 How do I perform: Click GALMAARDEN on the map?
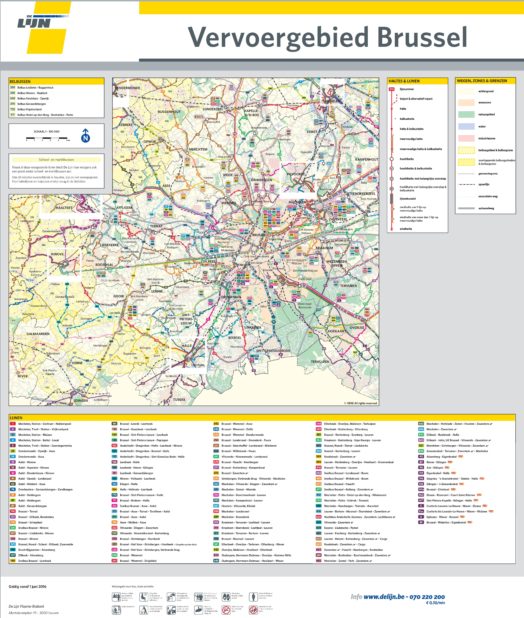click(38, 334)
